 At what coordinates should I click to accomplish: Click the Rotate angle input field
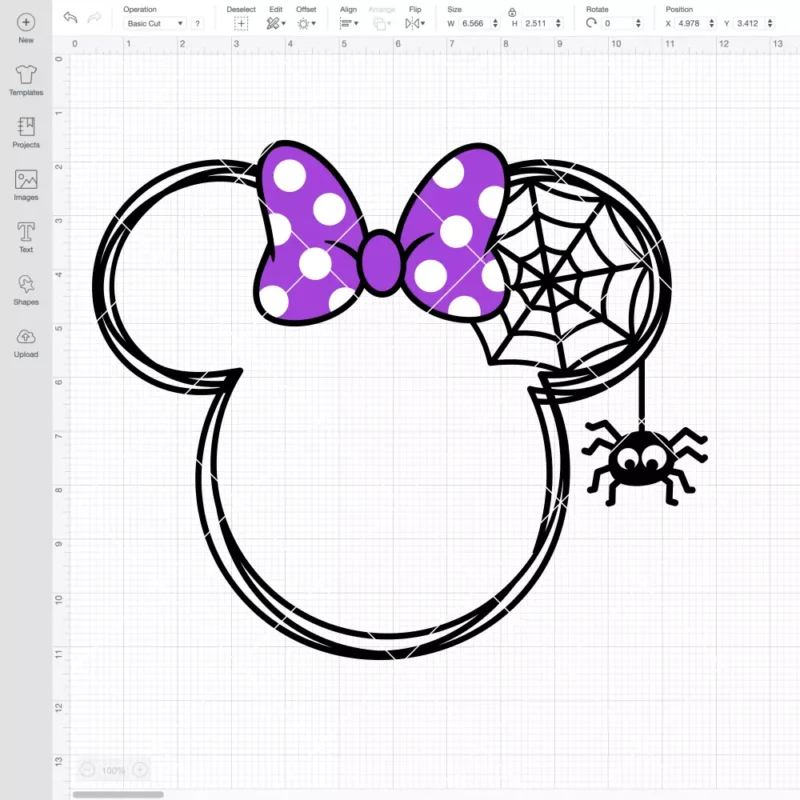click(x=618, y=23)
